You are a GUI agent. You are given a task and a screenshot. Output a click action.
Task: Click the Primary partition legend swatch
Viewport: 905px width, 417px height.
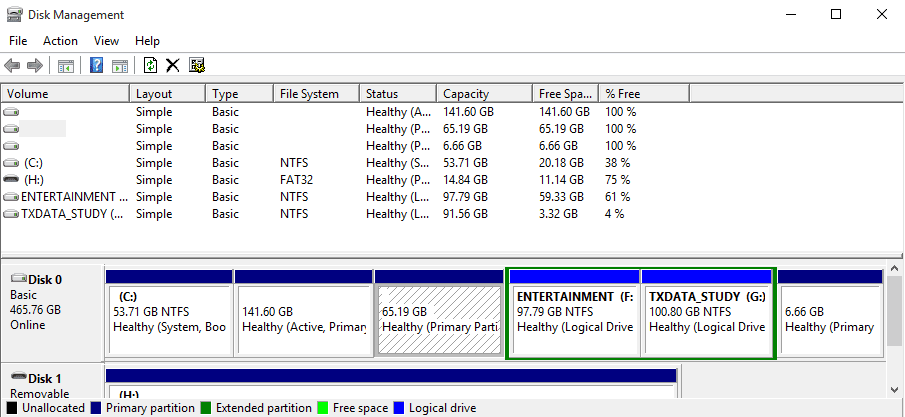tap(96, 408)
